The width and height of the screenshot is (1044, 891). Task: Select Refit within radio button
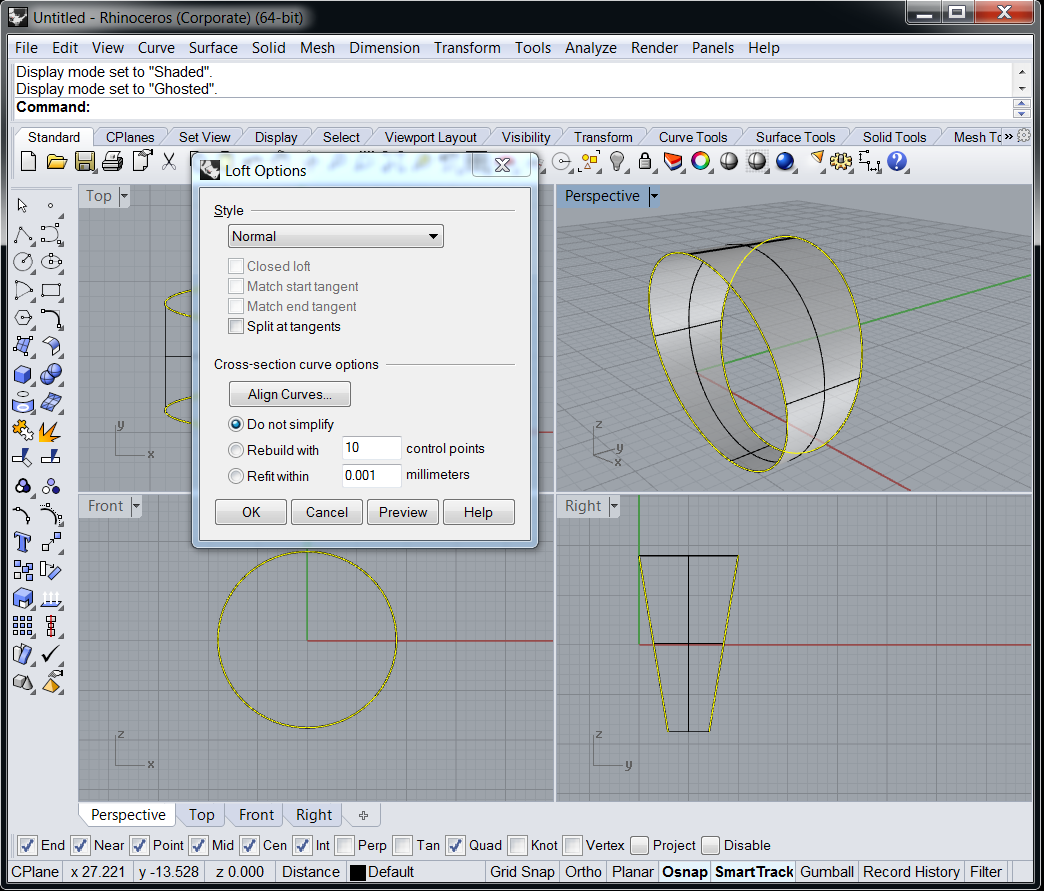click(x=236, y=476)
